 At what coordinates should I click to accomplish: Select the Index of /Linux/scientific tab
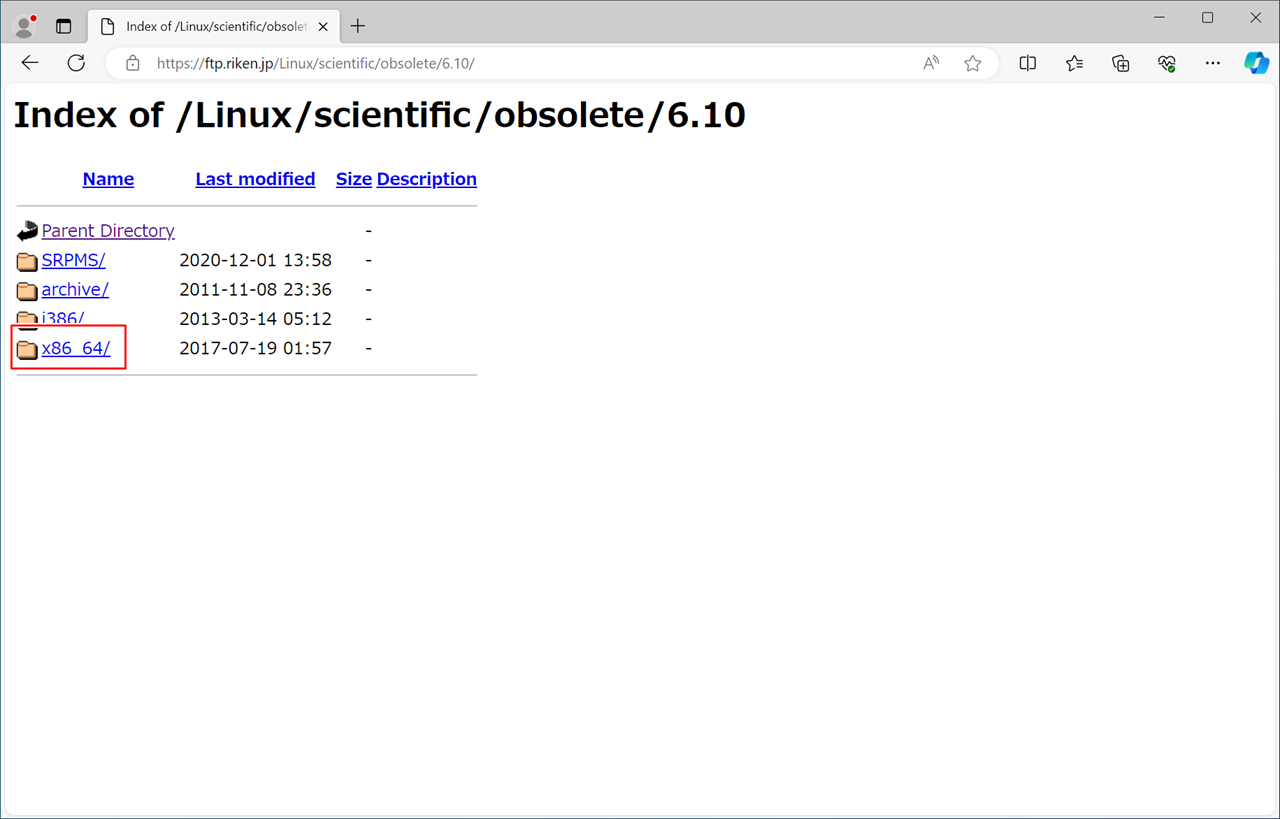[x=210, y=27]
